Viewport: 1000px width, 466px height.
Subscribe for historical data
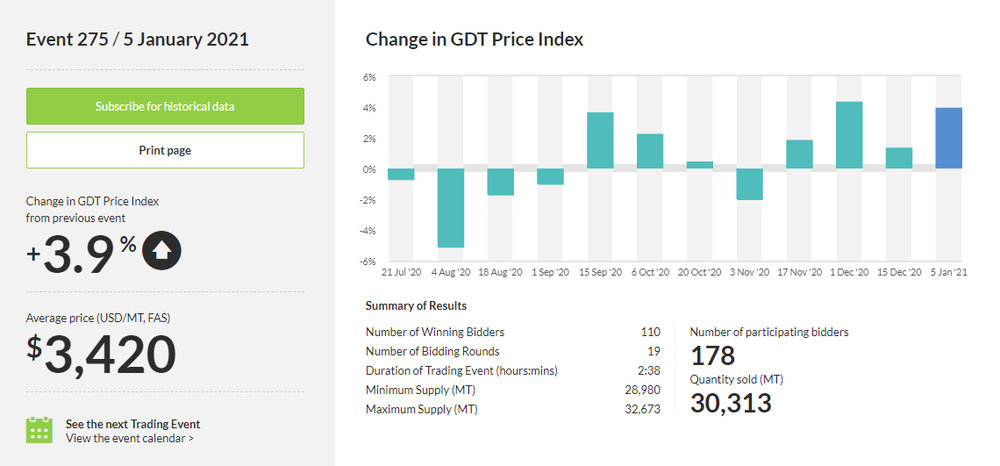[165, 106]
